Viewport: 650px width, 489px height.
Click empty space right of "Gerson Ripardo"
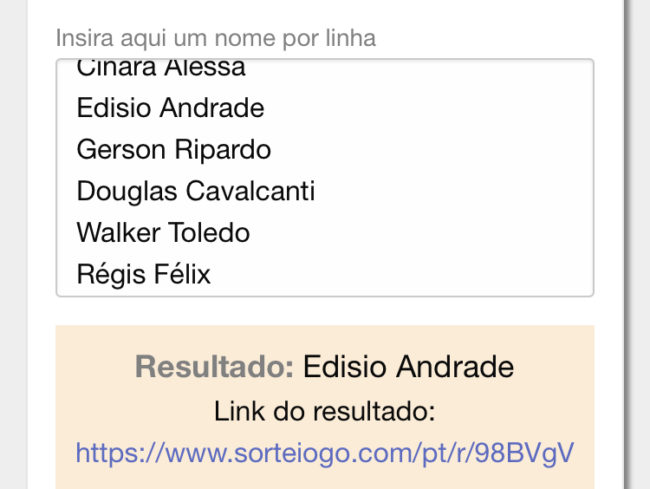[x=430, y=150]
